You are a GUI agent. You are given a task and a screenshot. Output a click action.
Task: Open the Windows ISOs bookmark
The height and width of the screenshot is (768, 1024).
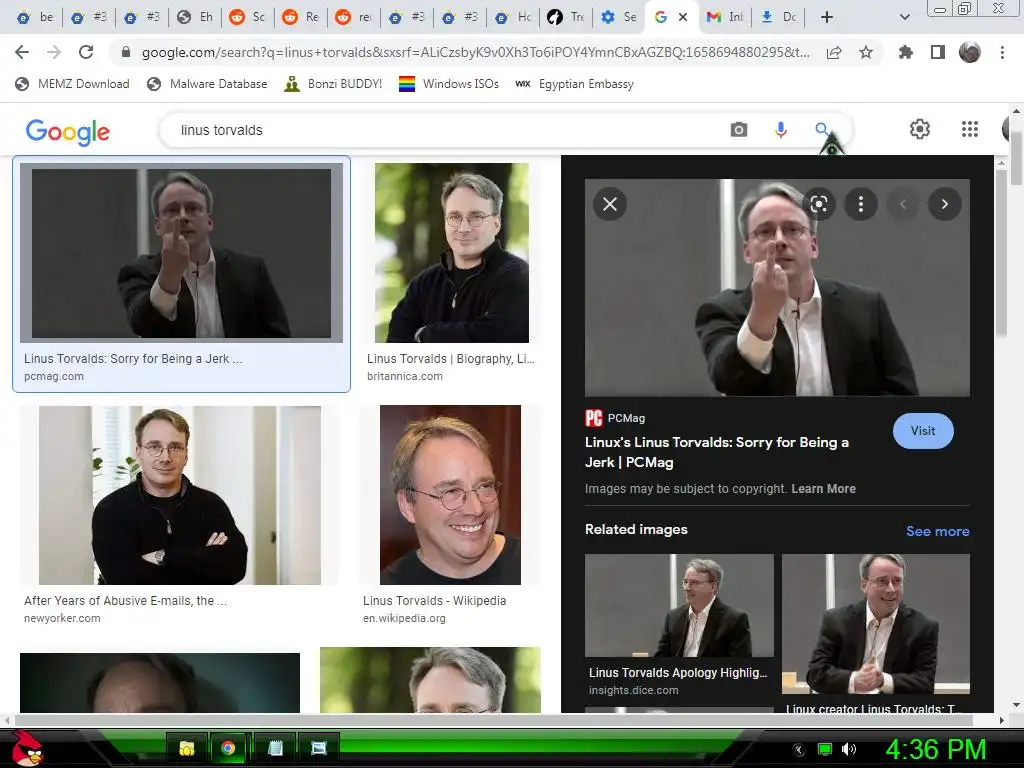449,84
